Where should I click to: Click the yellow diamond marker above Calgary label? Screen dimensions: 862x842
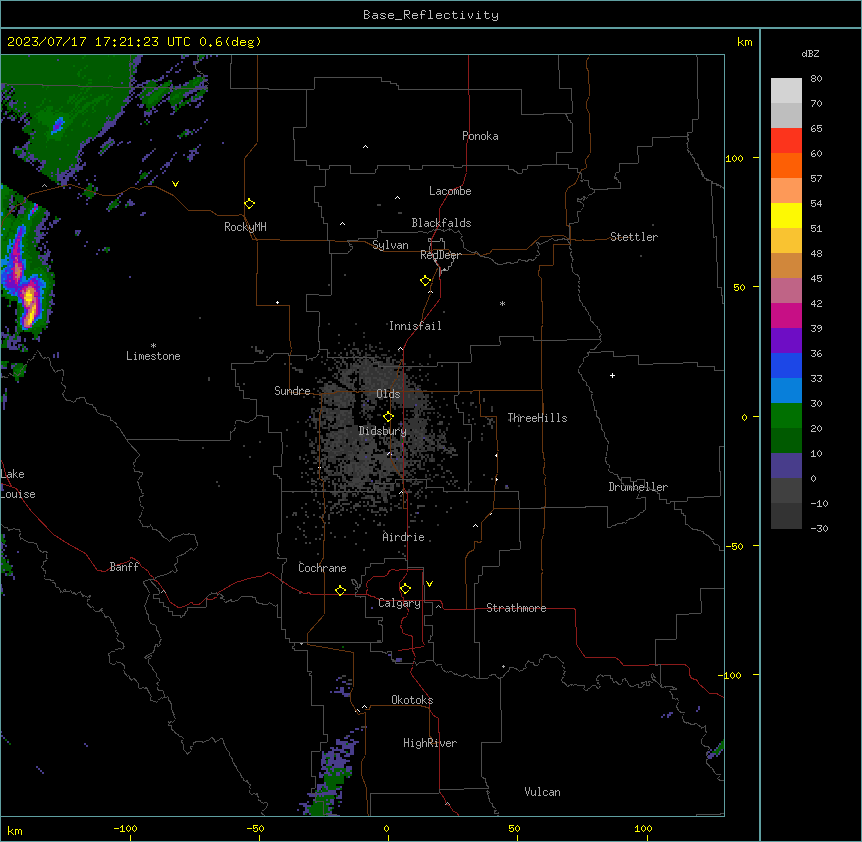405,589
